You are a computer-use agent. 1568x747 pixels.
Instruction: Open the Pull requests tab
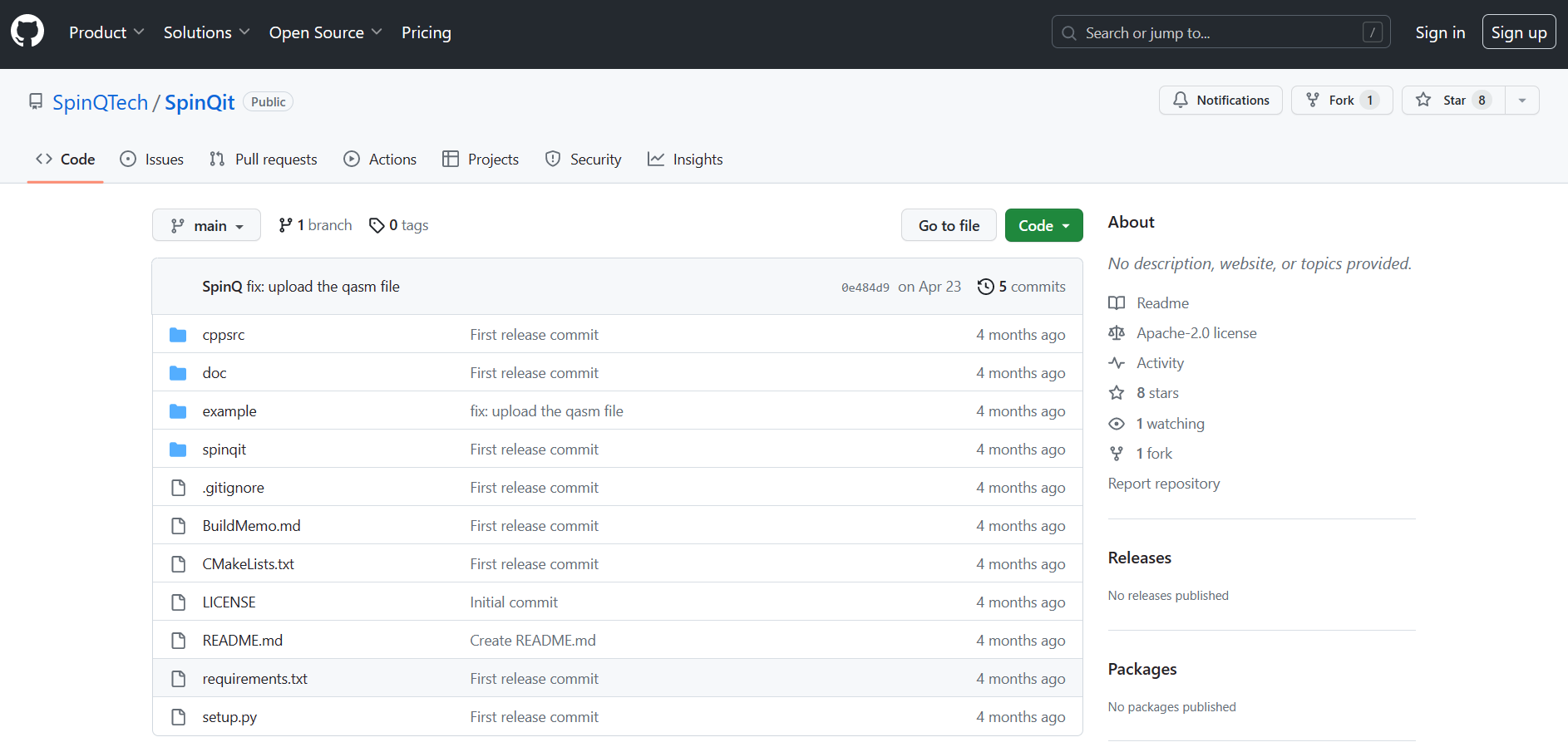pyautogui.click(x=264, y=160)
